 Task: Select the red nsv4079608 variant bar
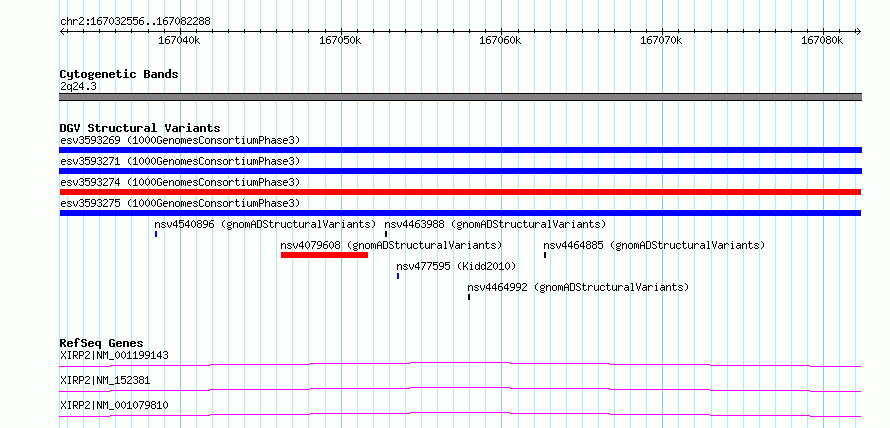pyautogui.click(x=324, y=255)
